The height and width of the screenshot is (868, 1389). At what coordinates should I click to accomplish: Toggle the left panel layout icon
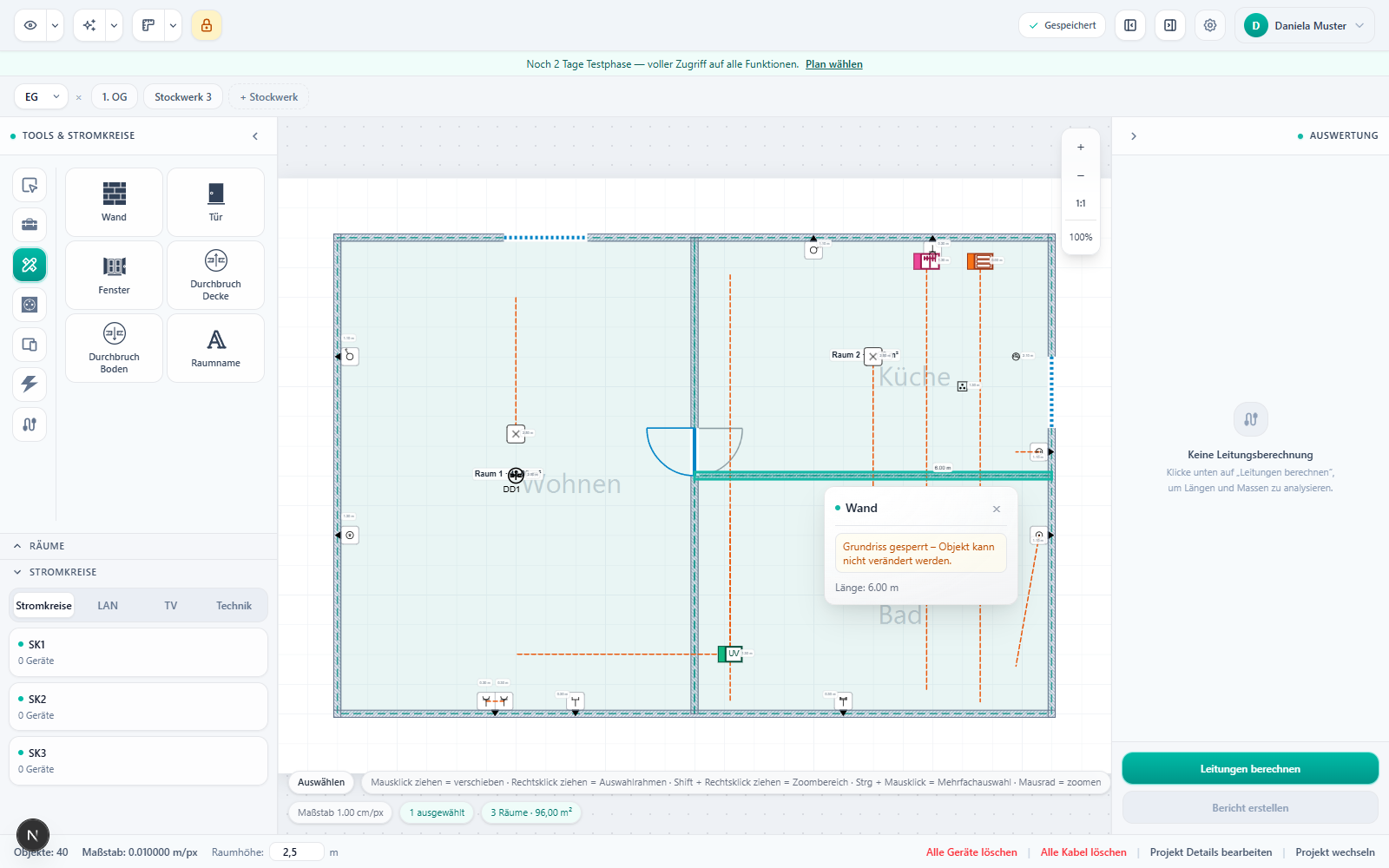point(1130,25)
